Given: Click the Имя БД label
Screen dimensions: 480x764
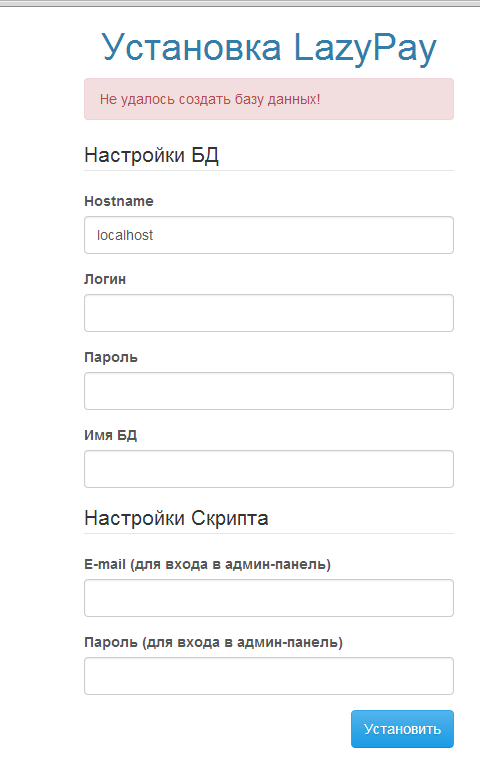Looking at the screenshot, I should (111, 435).
